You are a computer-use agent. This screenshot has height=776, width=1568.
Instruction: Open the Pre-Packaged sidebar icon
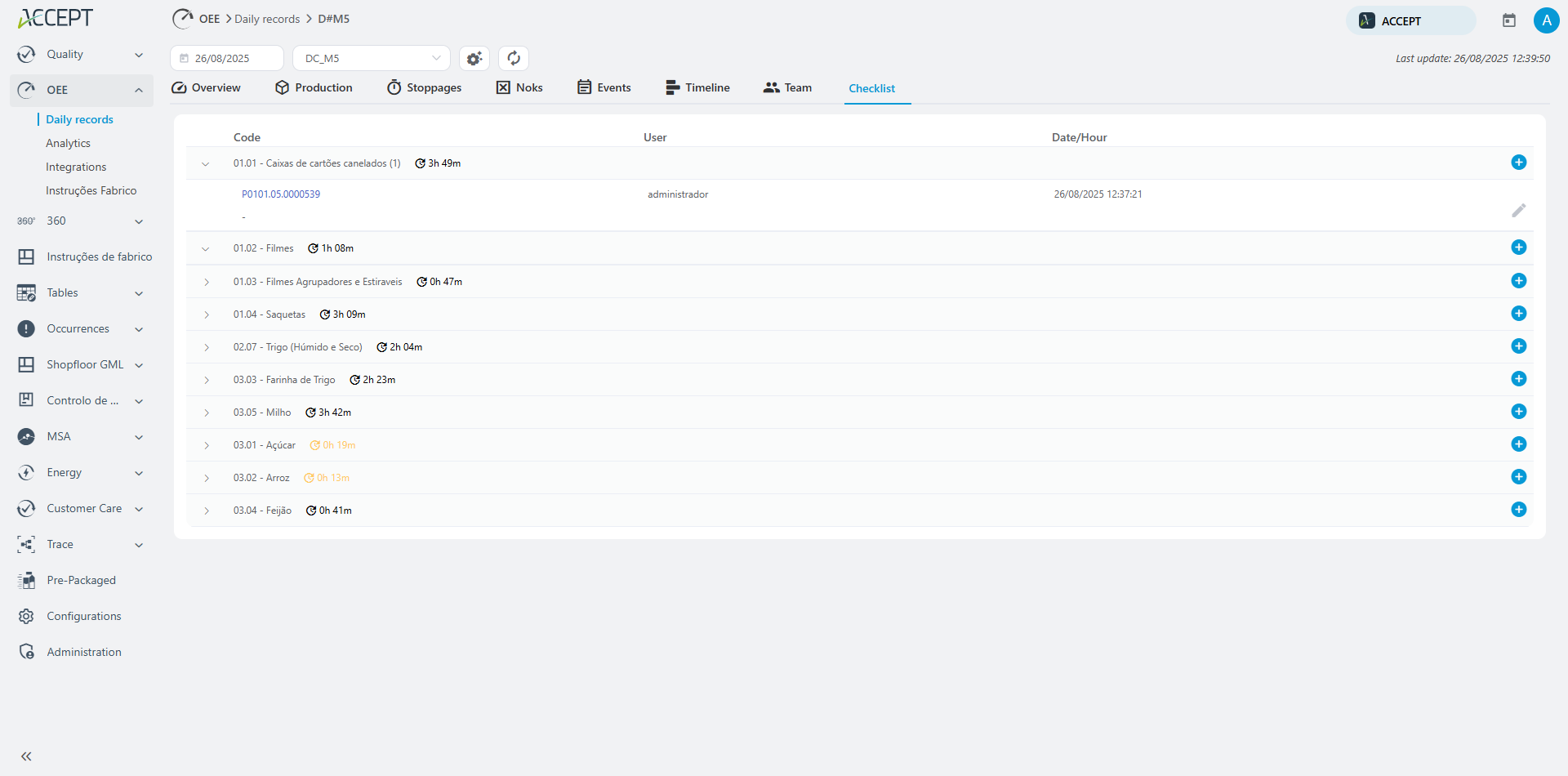tap(27, 580)
